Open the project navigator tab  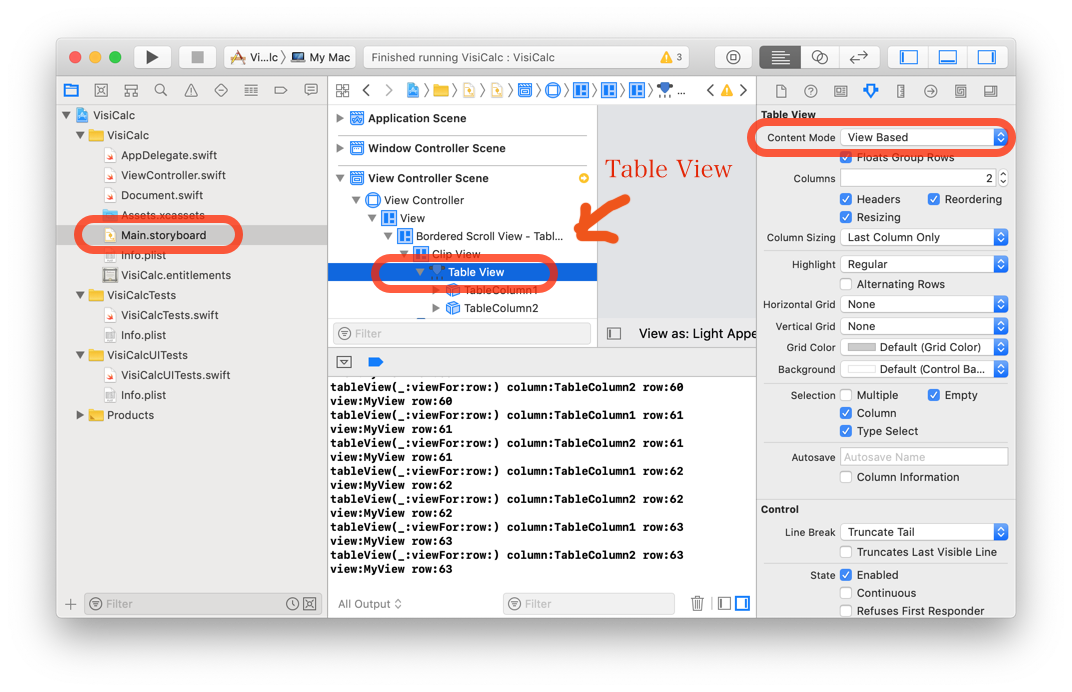[71, 90]
